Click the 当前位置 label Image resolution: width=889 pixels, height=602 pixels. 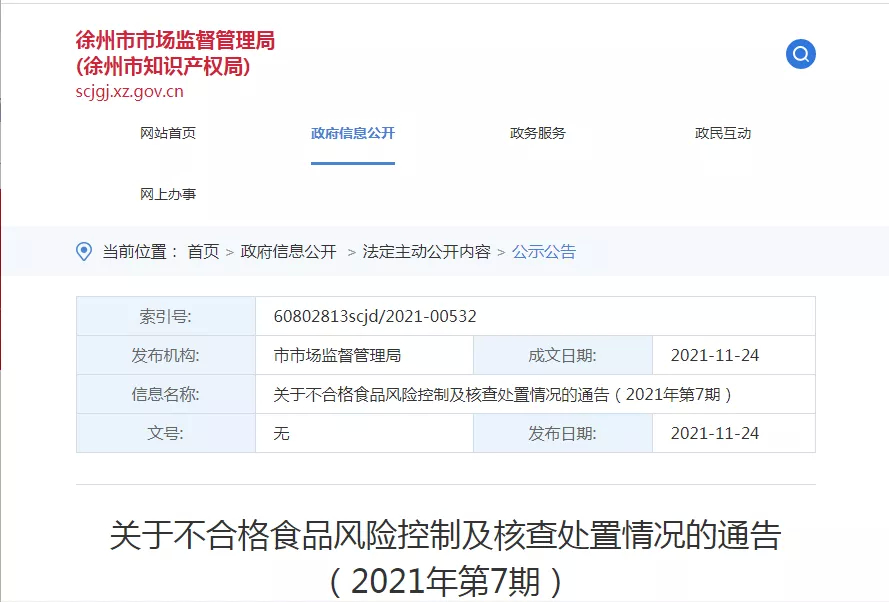tap(140, 252)
